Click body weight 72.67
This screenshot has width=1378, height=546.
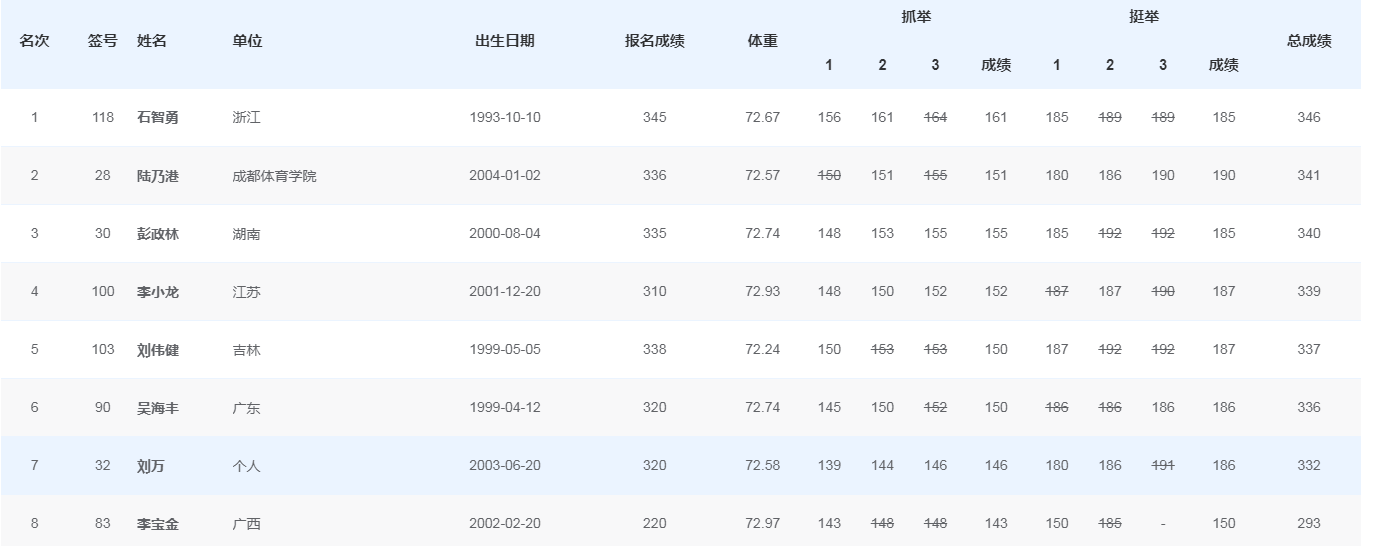point(763,117)
